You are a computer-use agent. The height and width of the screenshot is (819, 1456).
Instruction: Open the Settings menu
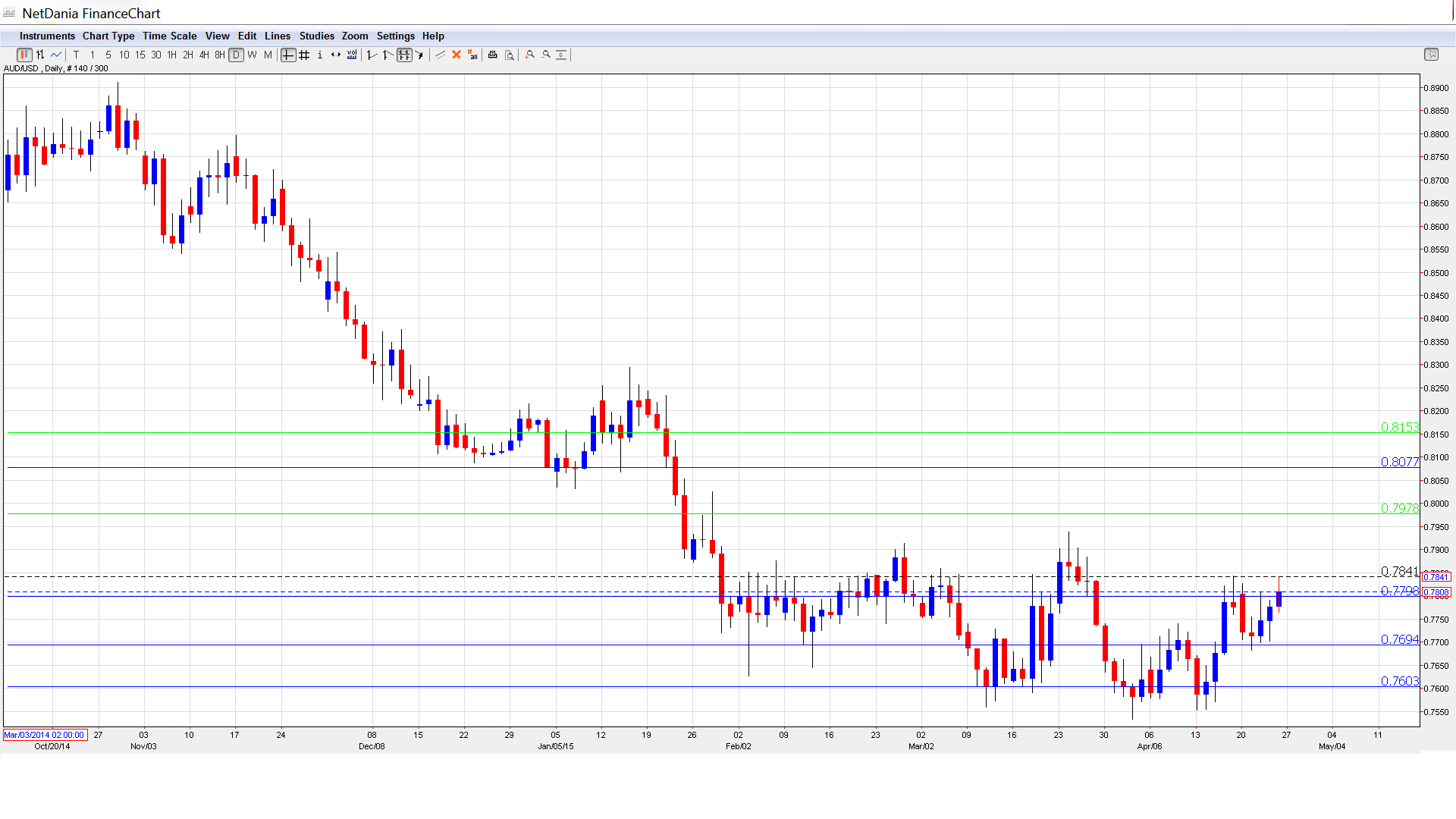tap(395, 36)
